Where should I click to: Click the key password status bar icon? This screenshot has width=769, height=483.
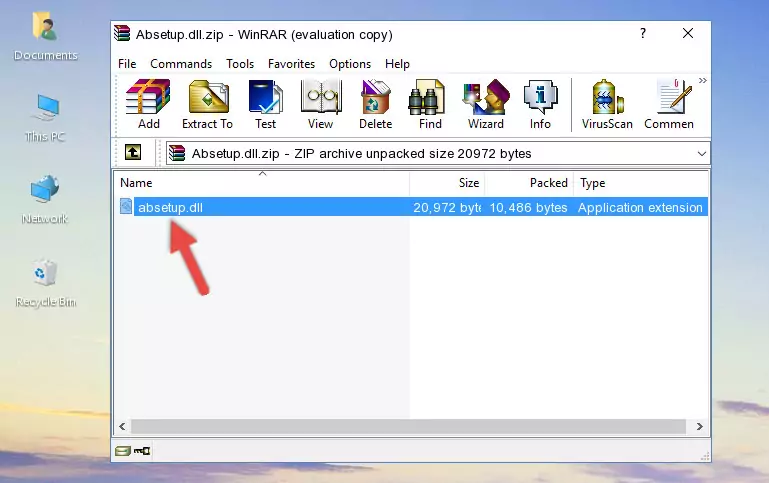142,451
